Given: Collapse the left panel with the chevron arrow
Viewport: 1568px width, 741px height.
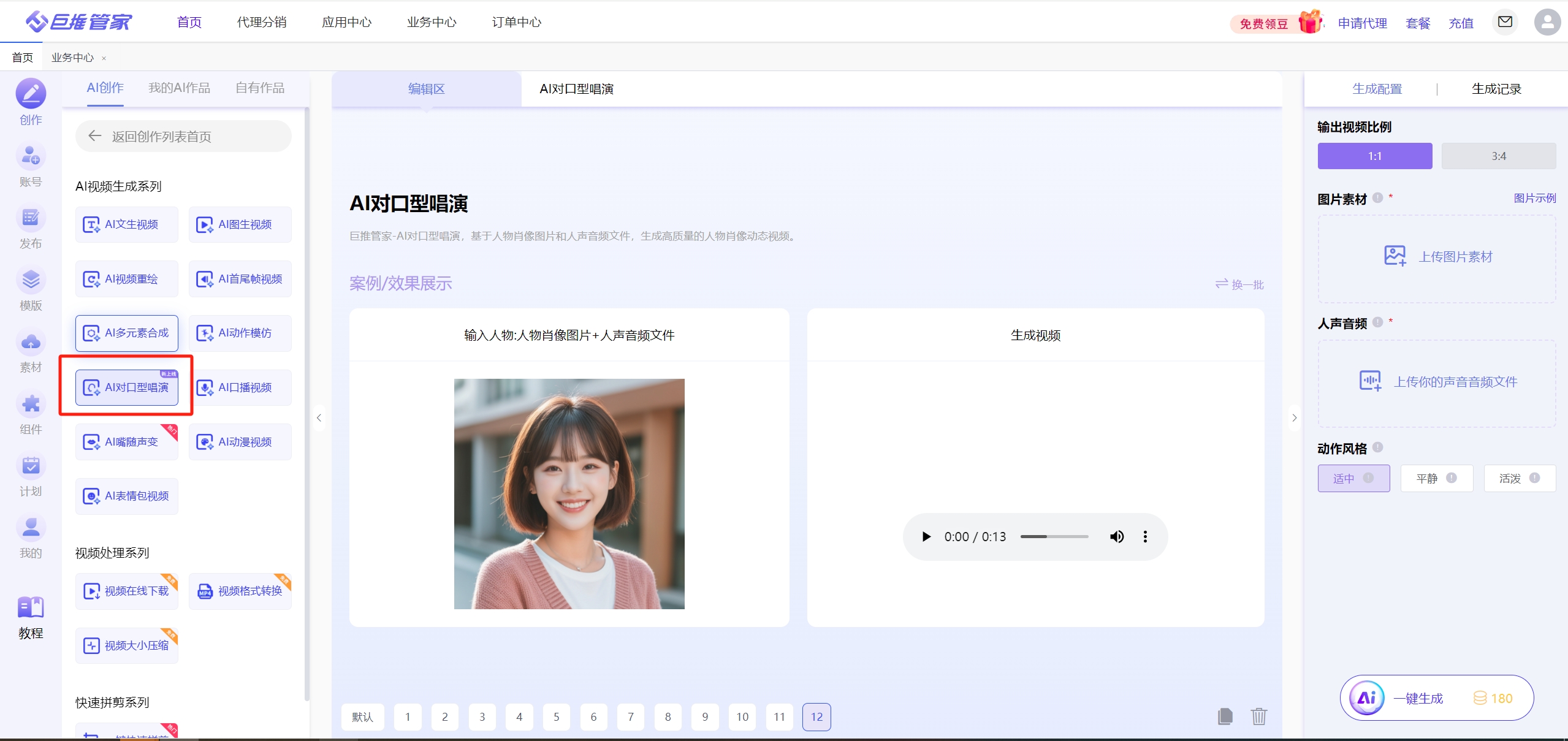Looking at the screenshot, I should tap(319, 418).
